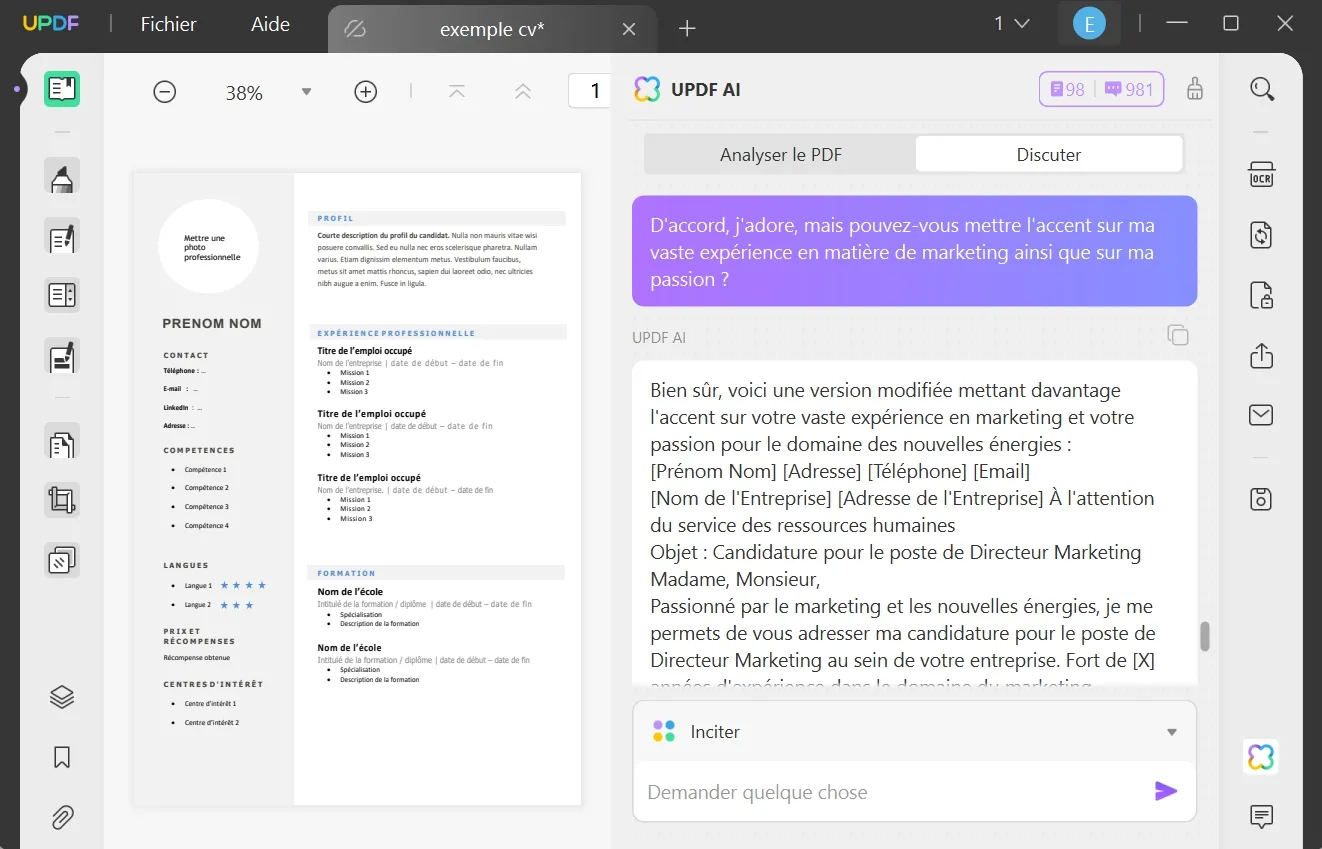Click the UPDF AI logo in panel header
1322x849 pixels.
(648, 89)
